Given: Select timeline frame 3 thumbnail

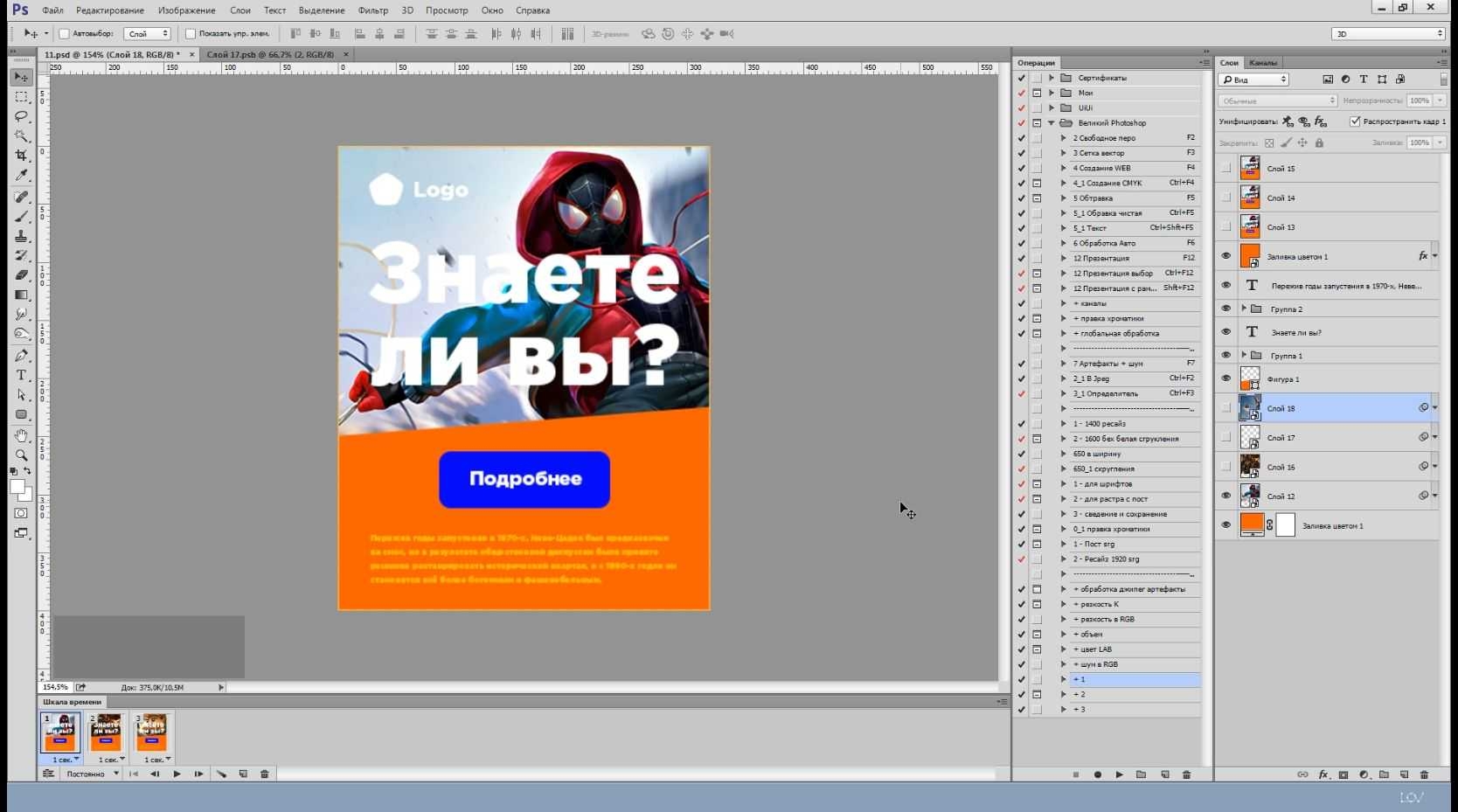Looking at the screenshot, I should (x=151, y=732).
